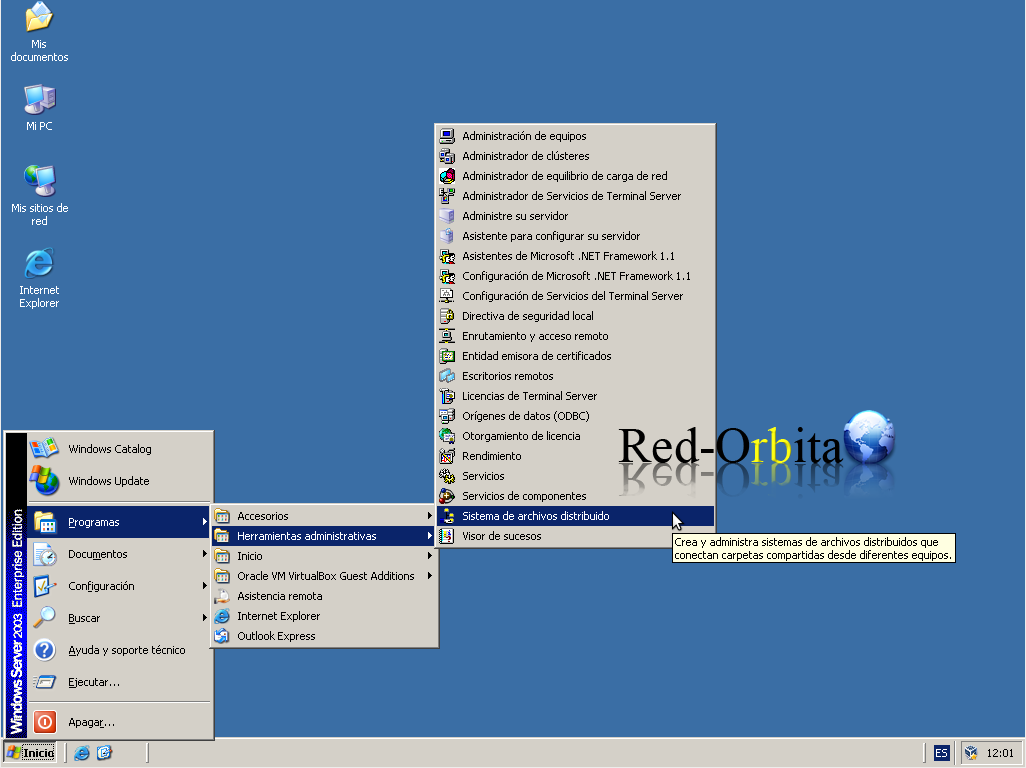Click the Rendimiento chart icon
The width and height of the screenshot is (1026, 768).
click(447, 456)
